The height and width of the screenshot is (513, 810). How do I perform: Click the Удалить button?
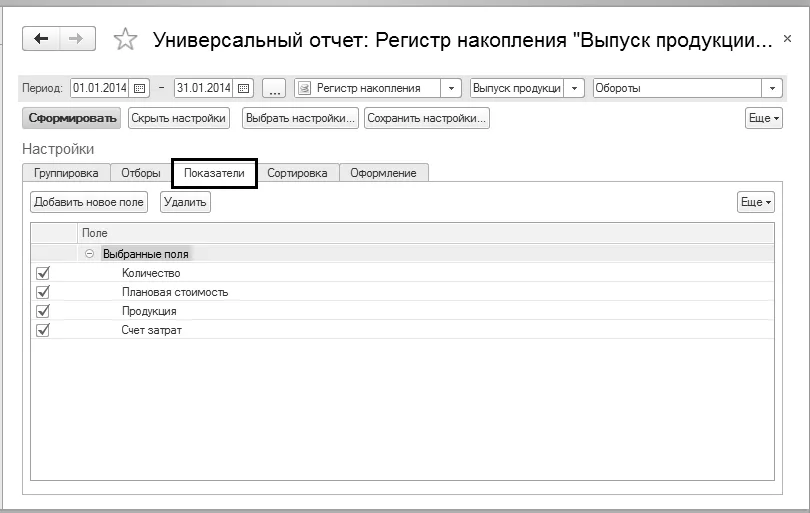185,202
